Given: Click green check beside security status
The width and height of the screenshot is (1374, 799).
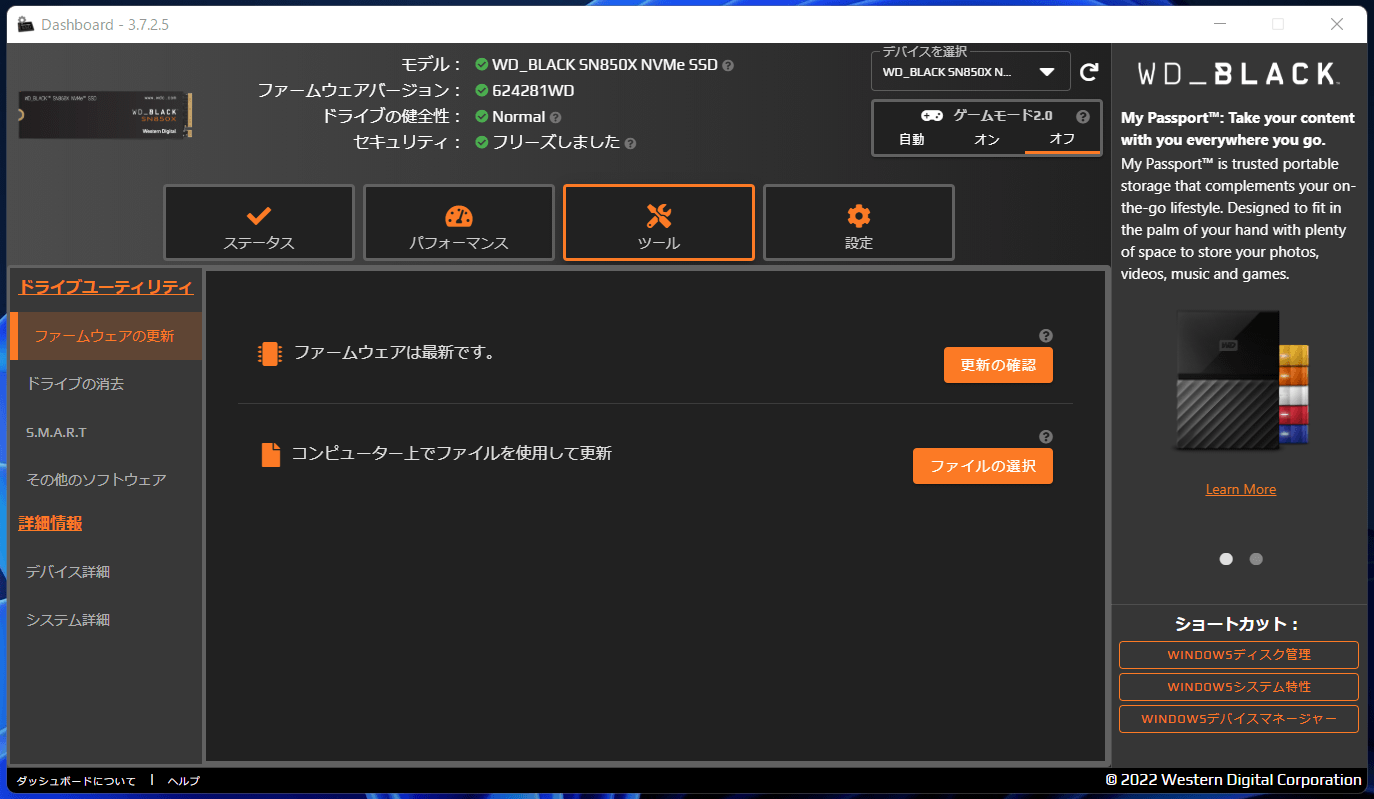Looking at the screenshot, I should click(x=482, y=143).
